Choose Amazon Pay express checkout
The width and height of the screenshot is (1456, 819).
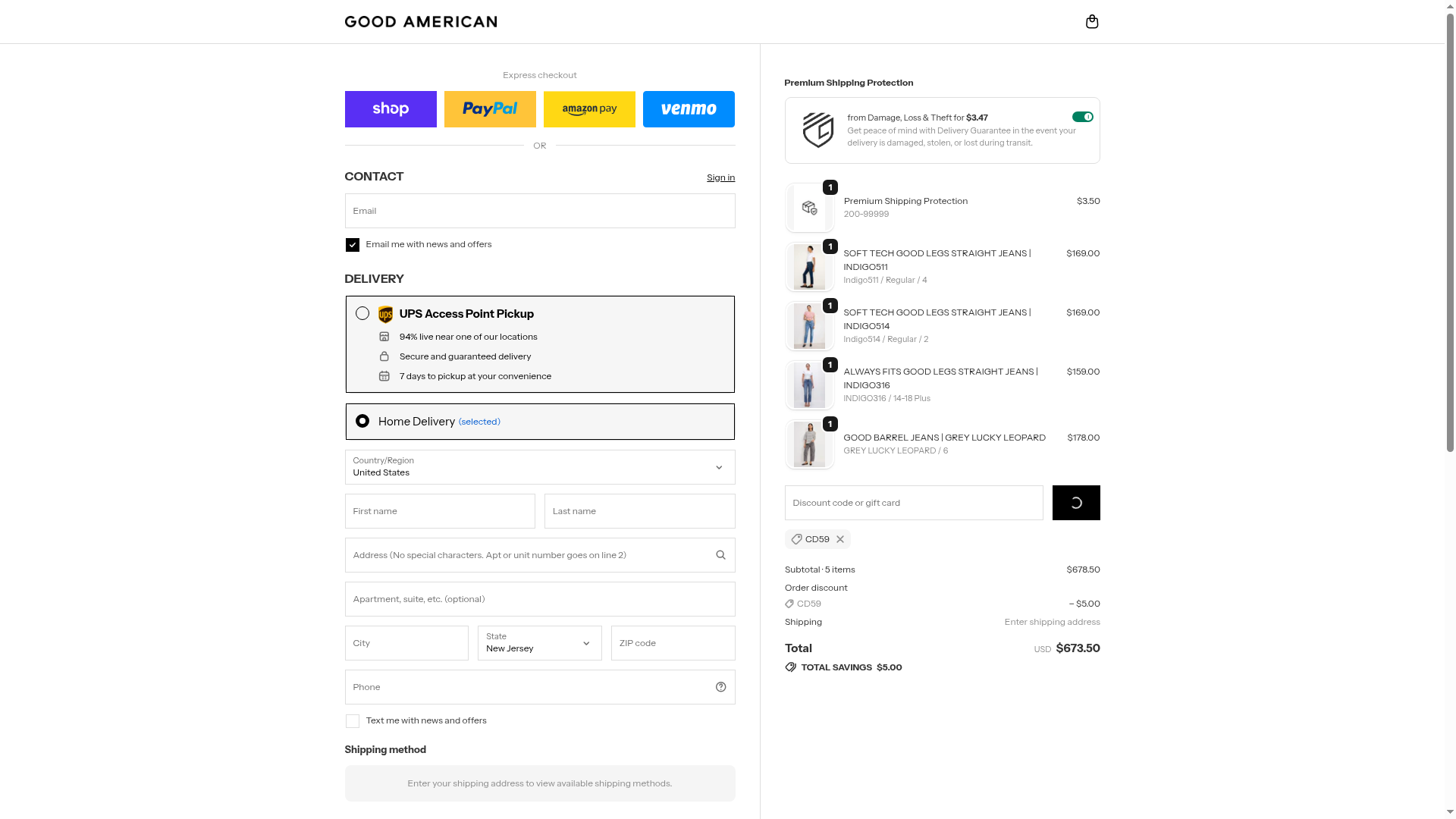[x=589, y=109]
